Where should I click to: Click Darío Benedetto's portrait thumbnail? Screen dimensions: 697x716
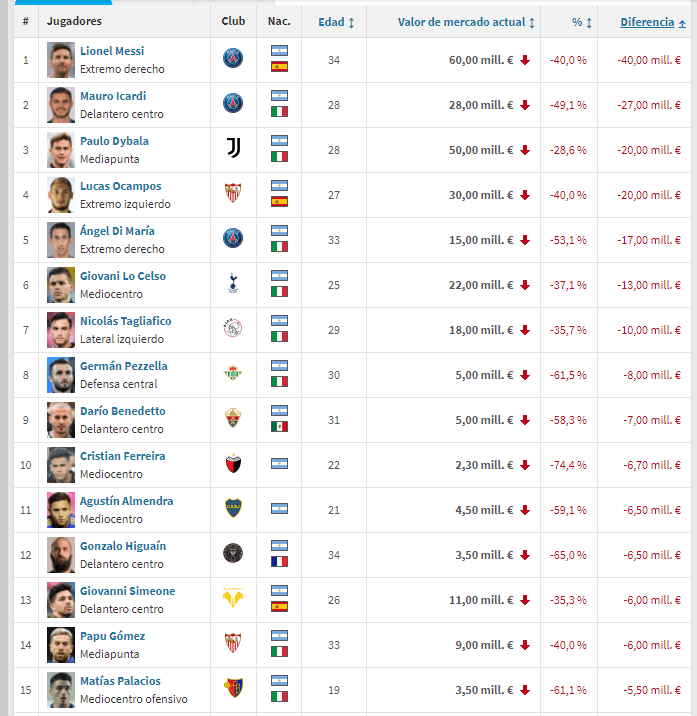coord(61,419)
